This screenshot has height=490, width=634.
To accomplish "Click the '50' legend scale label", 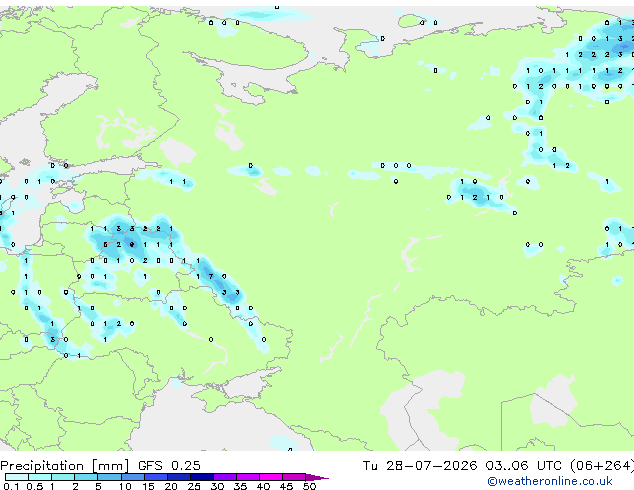I will pyautogui.click(x=309, y=486).
